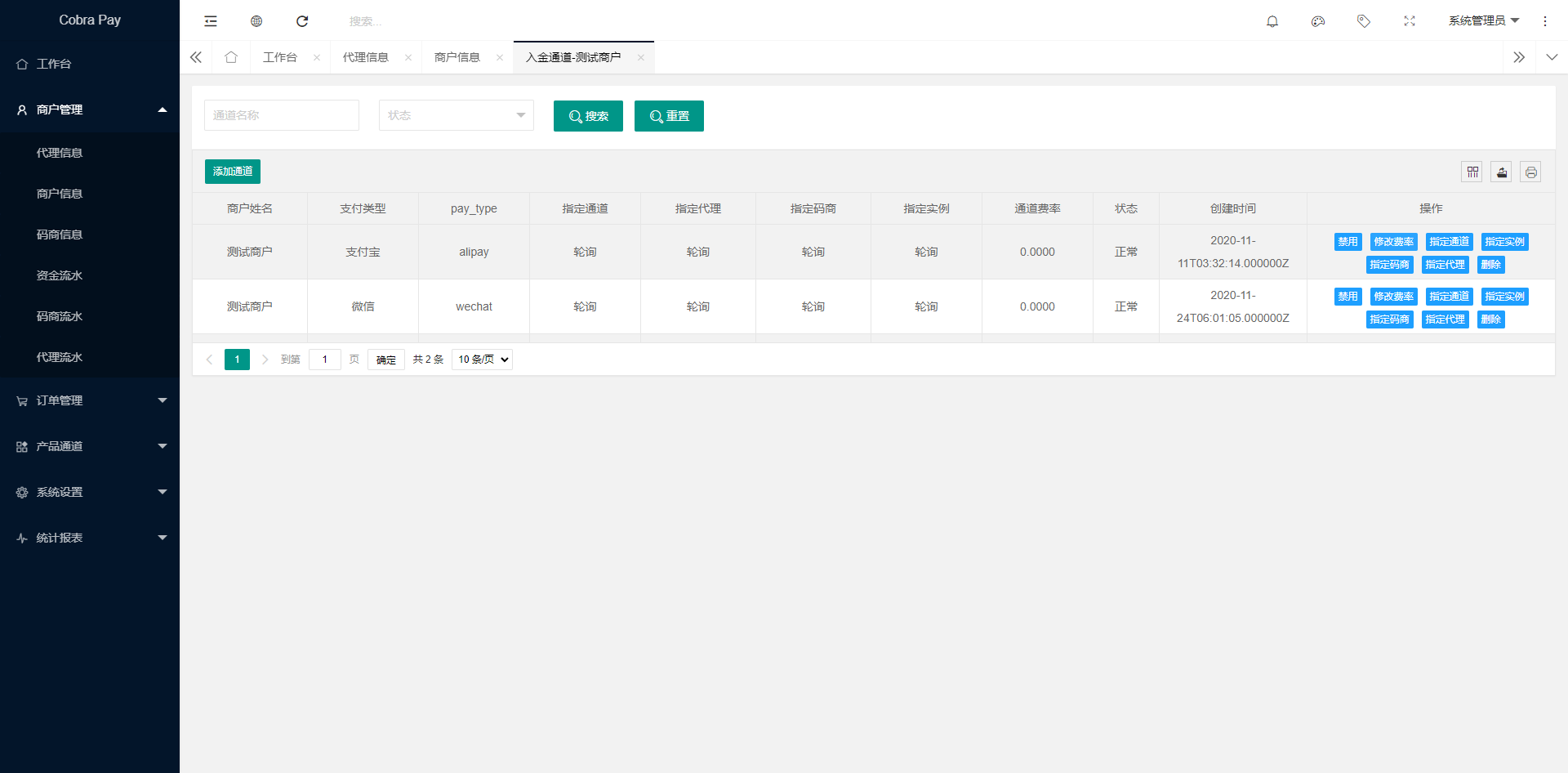Click 禁用 in the wechat row
The image size is (1568, 773).
tap(1348, 297)
